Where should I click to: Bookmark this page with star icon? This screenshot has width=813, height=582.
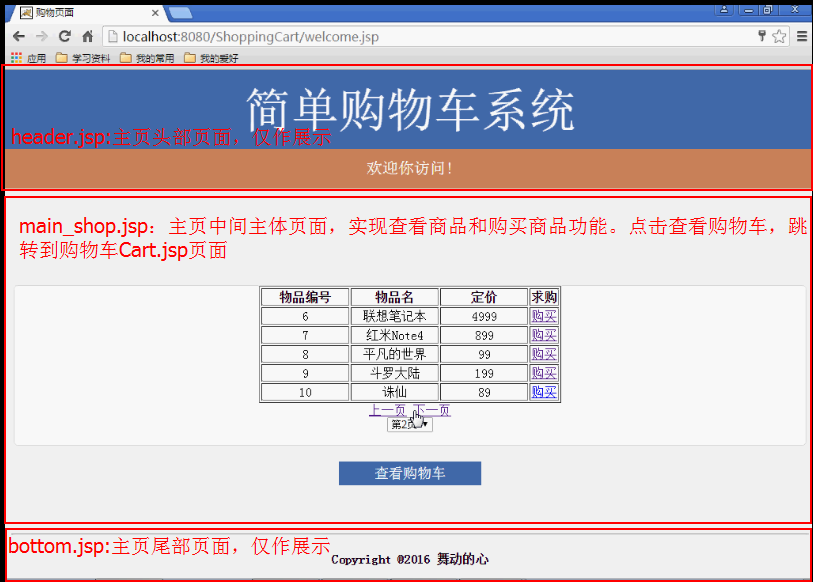779,36
